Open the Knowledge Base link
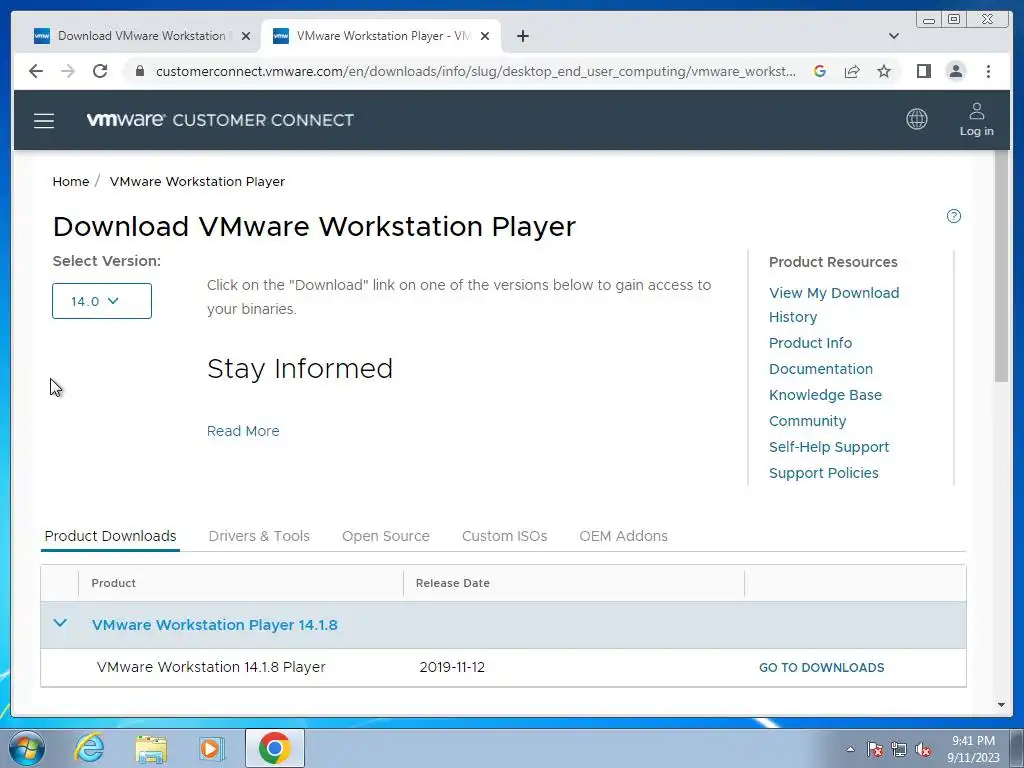The width and height of the screenshot is (1024, 768). tap(825, 395)
